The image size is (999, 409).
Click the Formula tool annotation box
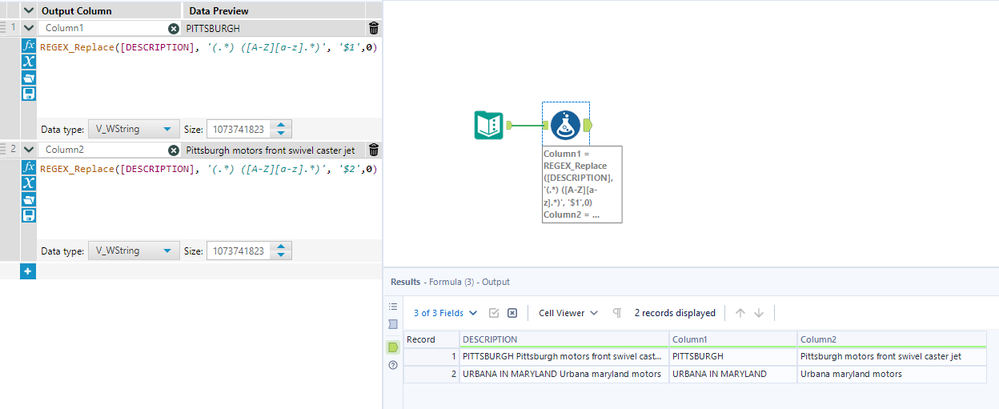[582, 184]
